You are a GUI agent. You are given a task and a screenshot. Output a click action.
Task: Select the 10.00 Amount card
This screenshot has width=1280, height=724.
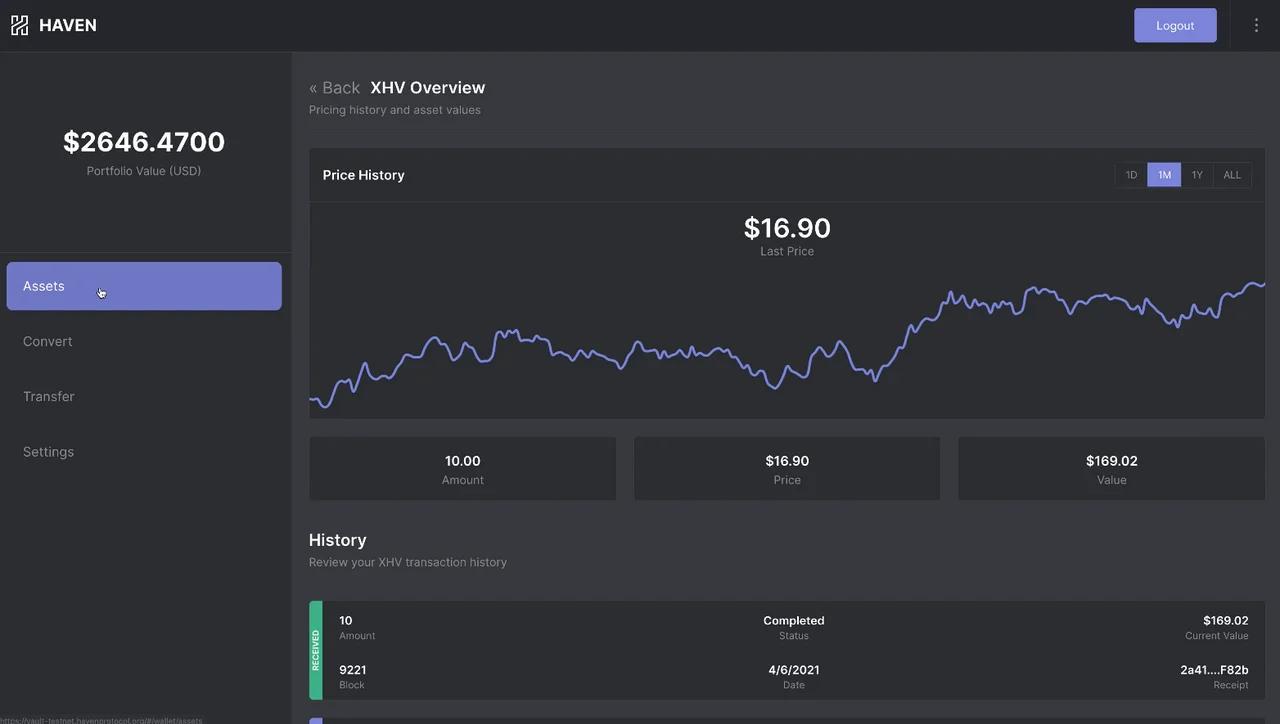462,467
